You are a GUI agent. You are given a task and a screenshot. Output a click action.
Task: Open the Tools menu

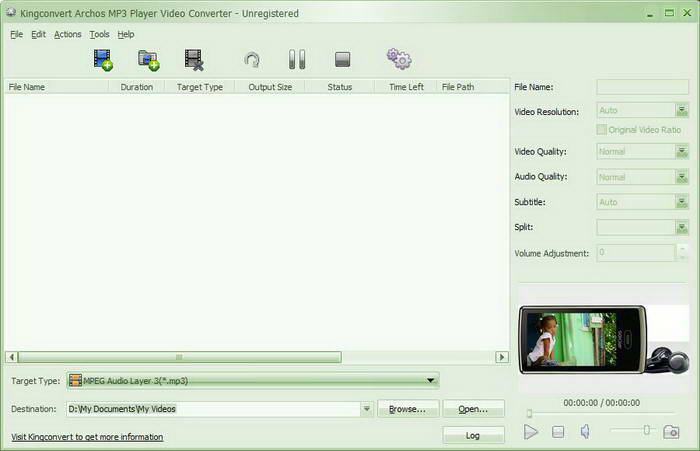coord(99,34)
